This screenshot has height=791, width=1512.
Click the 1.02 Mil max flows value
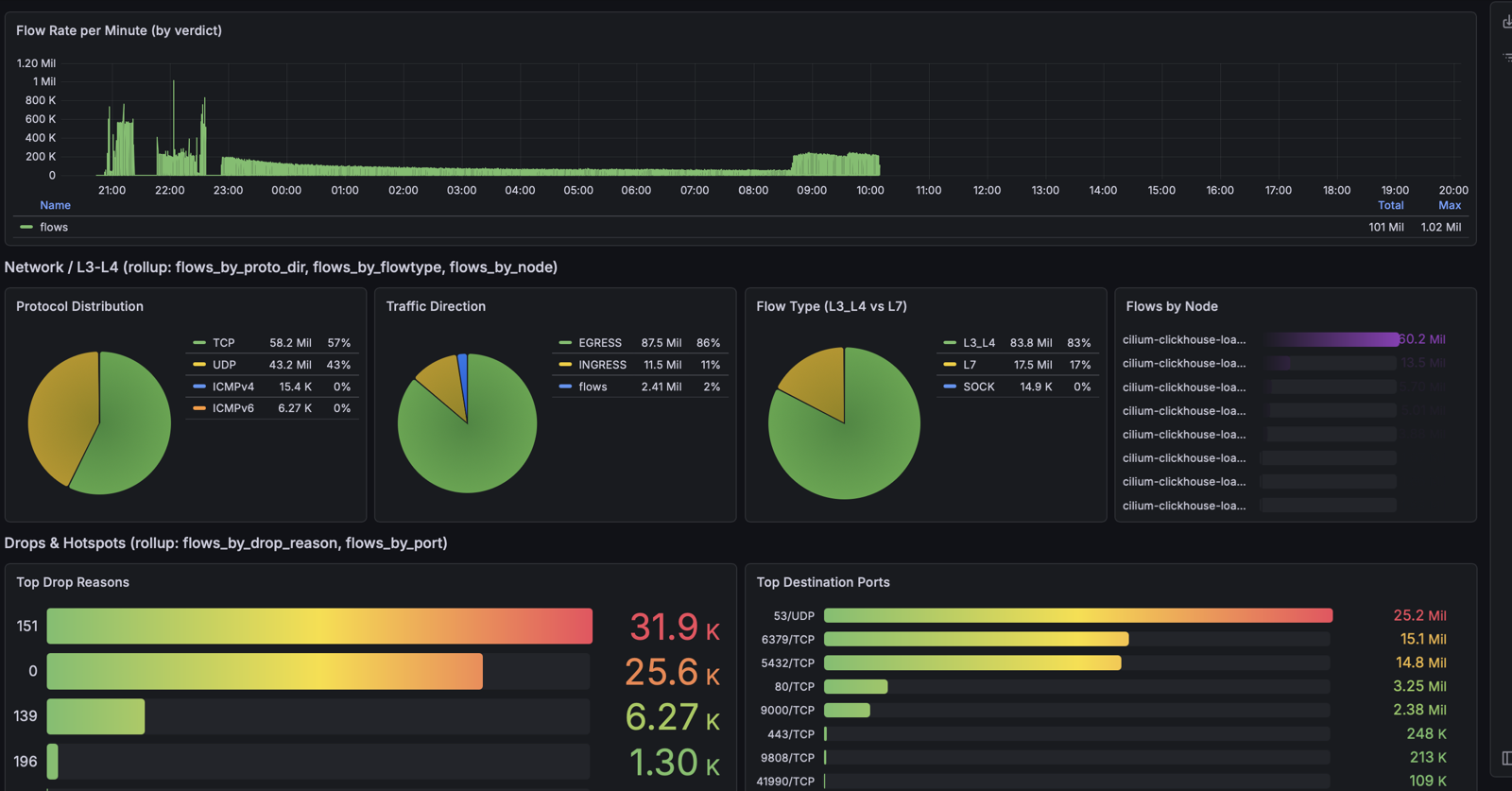coord(1441,227)
